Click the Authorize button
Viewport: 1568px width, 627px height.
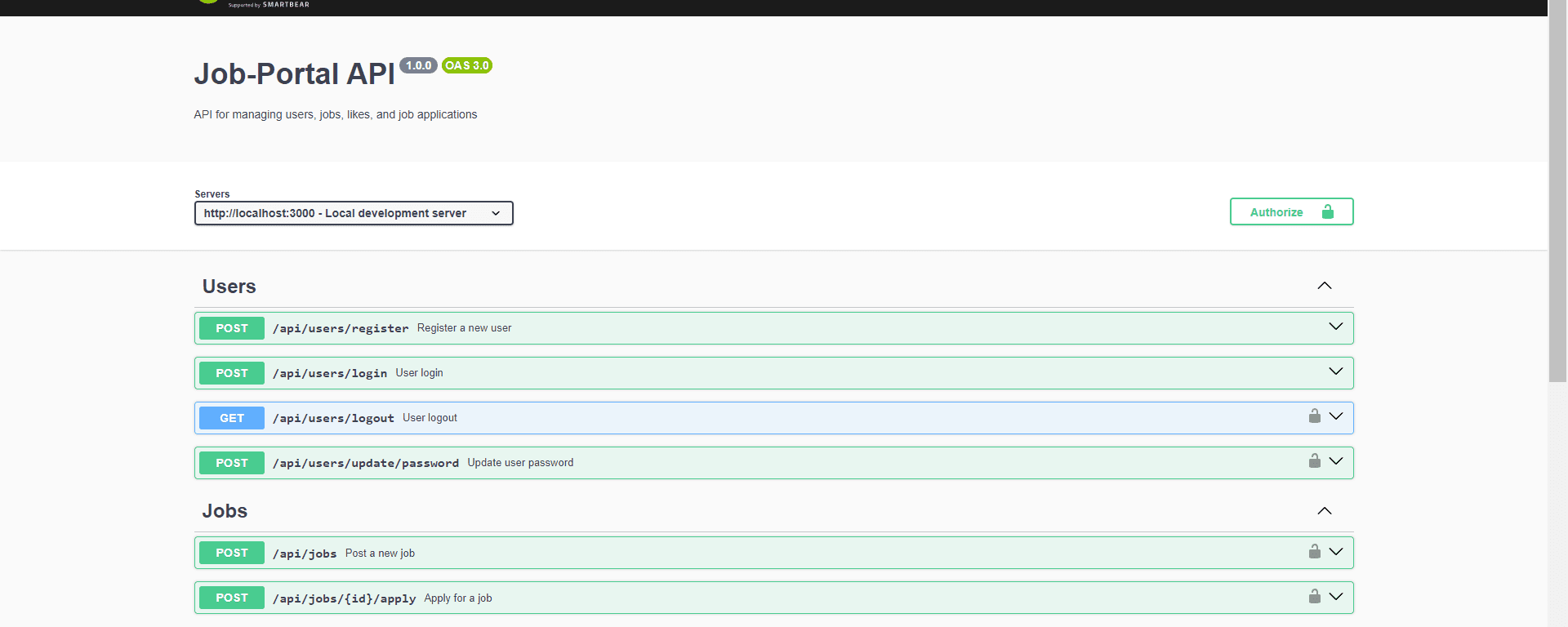(x=1292, y=211)
